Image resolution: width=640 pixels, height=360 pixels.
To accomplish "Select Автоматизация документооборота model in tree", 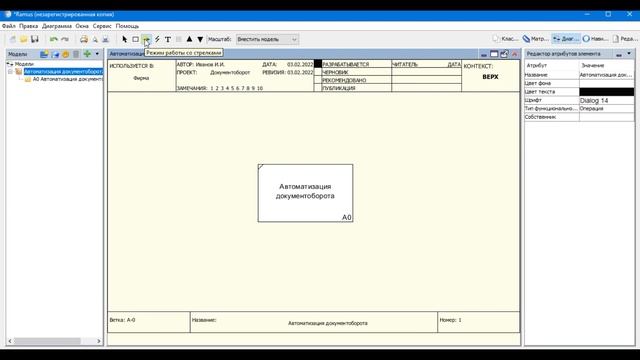I will tap(63, 71).
